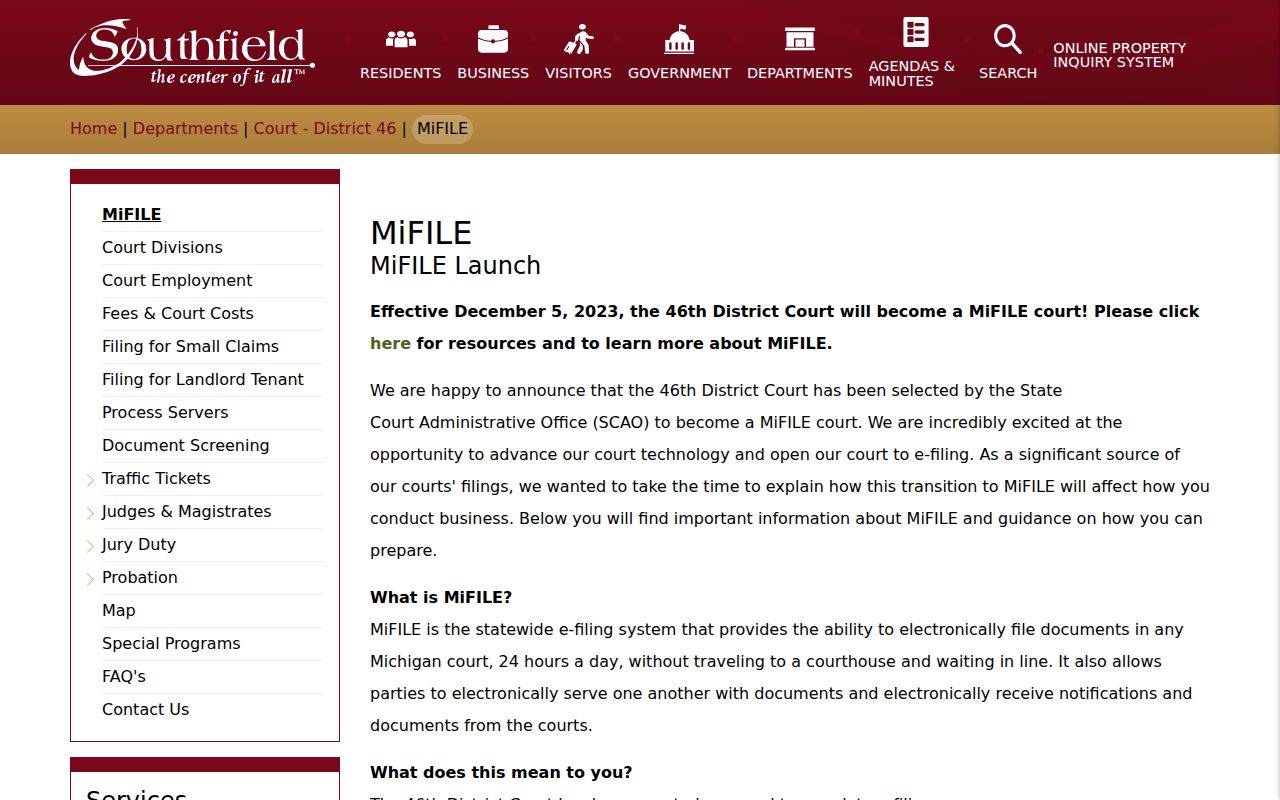Click the Departments storefront icon
Viewport: 1280px width, 800px height.
click(800, 39)
